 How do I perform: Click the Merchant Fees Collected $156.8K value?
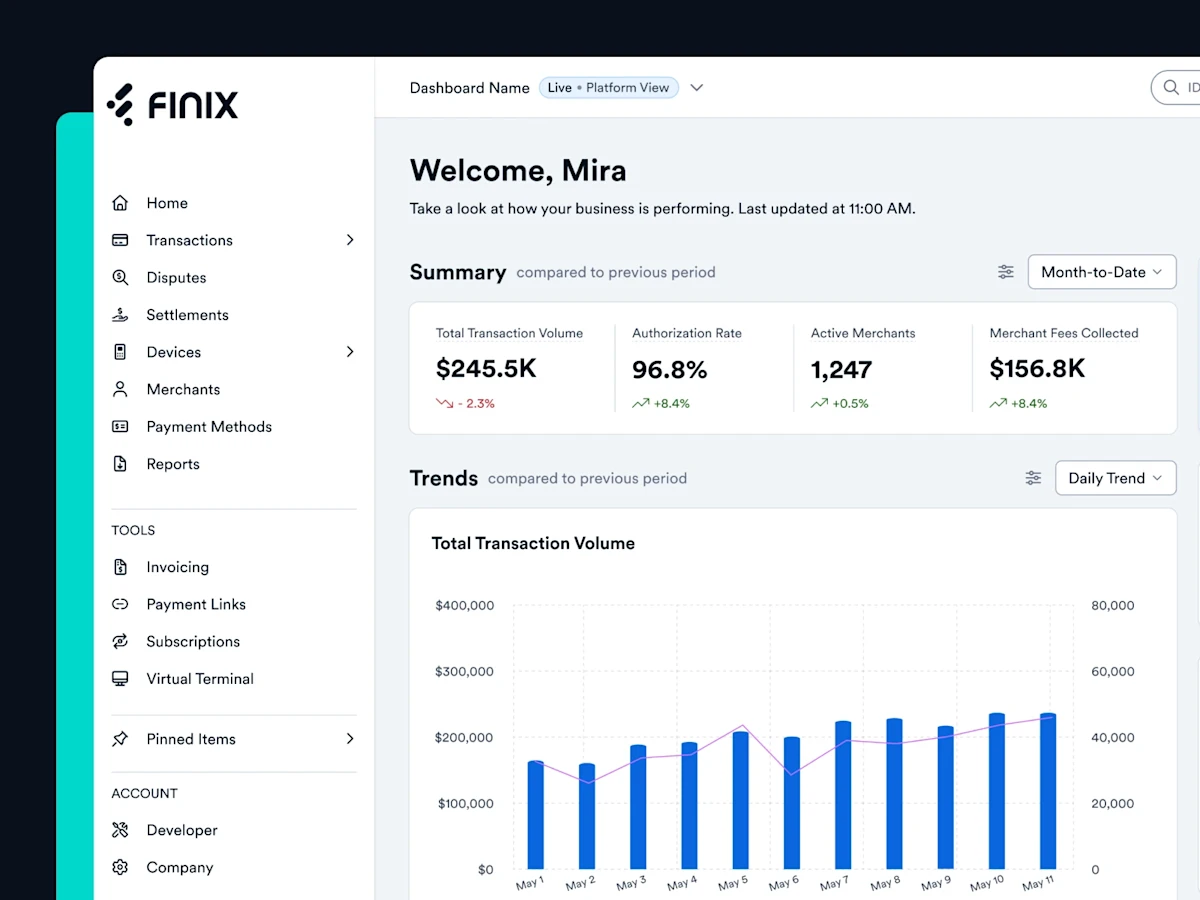point(1037,369)
